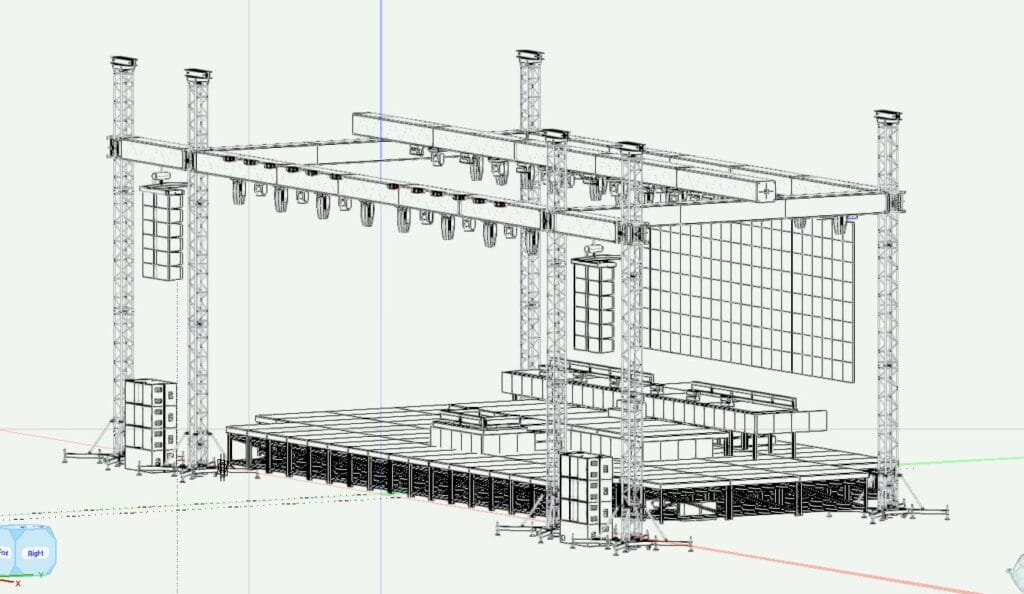Click the crosshair end cap on the roof beam
This screenshot has width=1024, height=594.
[x=766, y=190]
